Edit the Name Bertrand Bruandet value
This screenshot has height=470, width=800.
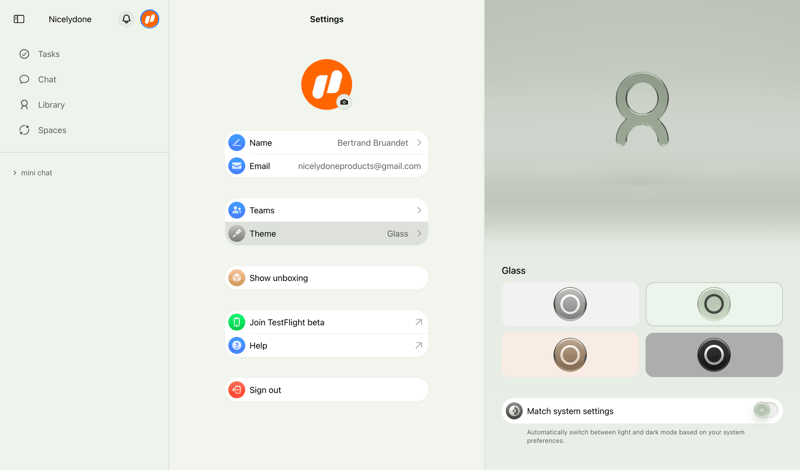point(372,143)
